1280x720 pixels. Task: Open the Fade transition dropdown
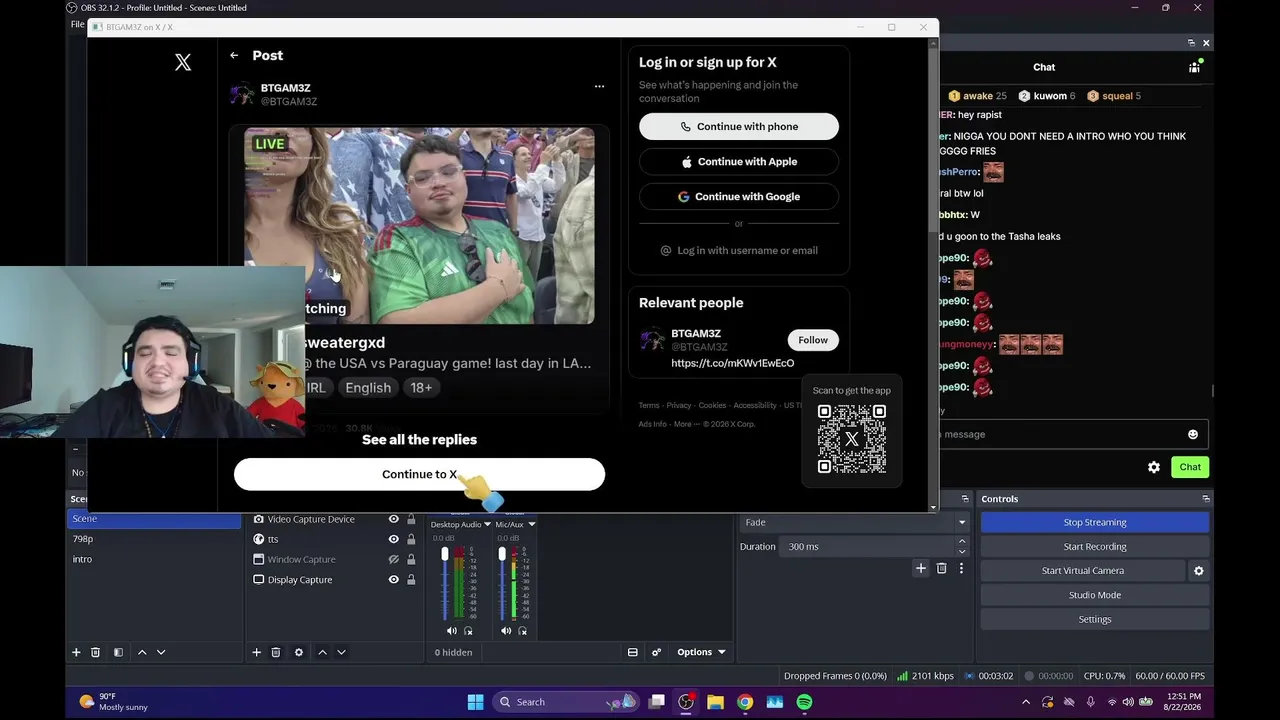tap(855, 522)
